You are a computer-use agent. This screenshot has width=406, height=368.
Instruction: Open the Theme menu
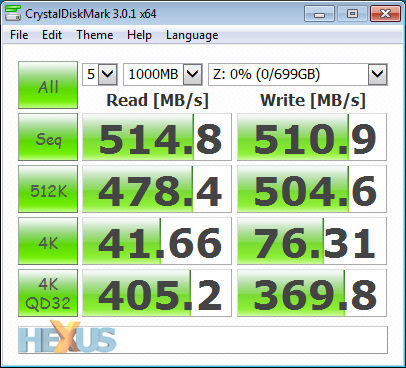pyautogui.click(x=95, y=35)
